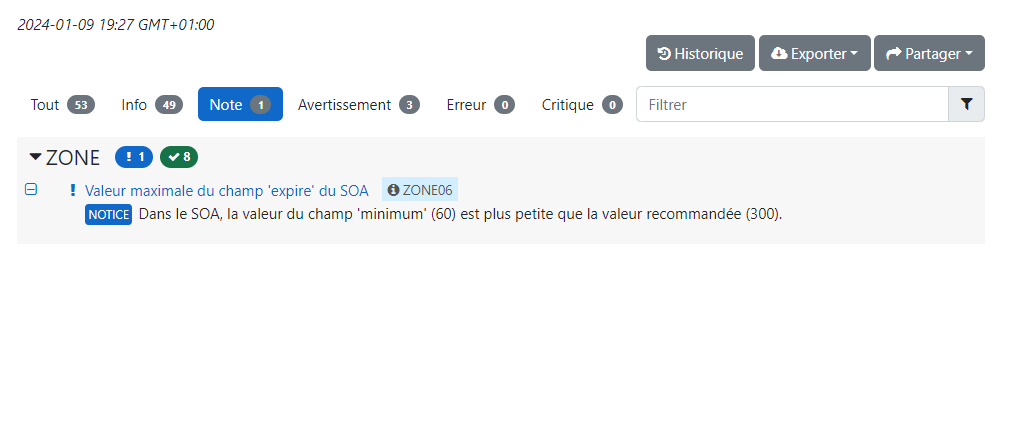The image size is (1011, 431).
Task: Open the Historique button
Action: click(700, 53)
